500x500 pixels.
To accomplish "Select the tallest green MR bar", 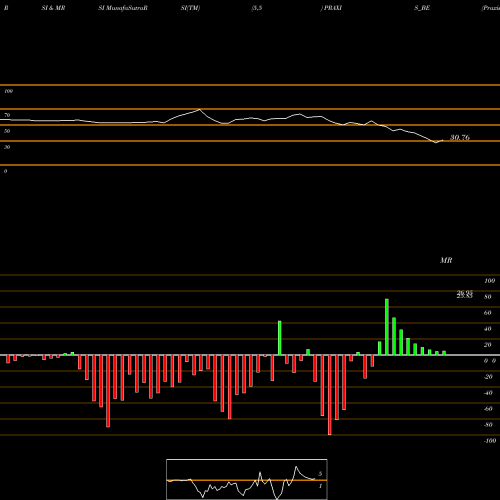I will pyautogui.click(x=387, y=327).
